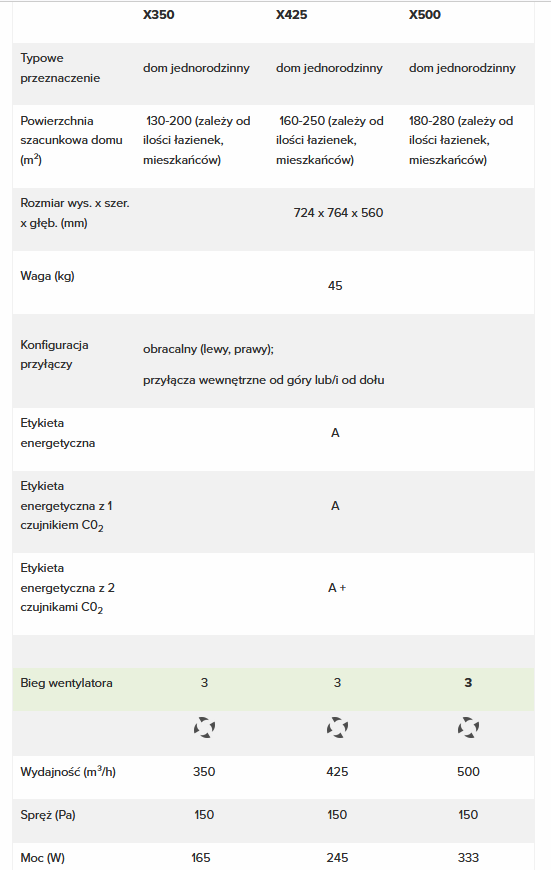Viewport: 551px width, 870px height.
Task: Click the fan icon under X500 column
Action: tap(468, 727)
